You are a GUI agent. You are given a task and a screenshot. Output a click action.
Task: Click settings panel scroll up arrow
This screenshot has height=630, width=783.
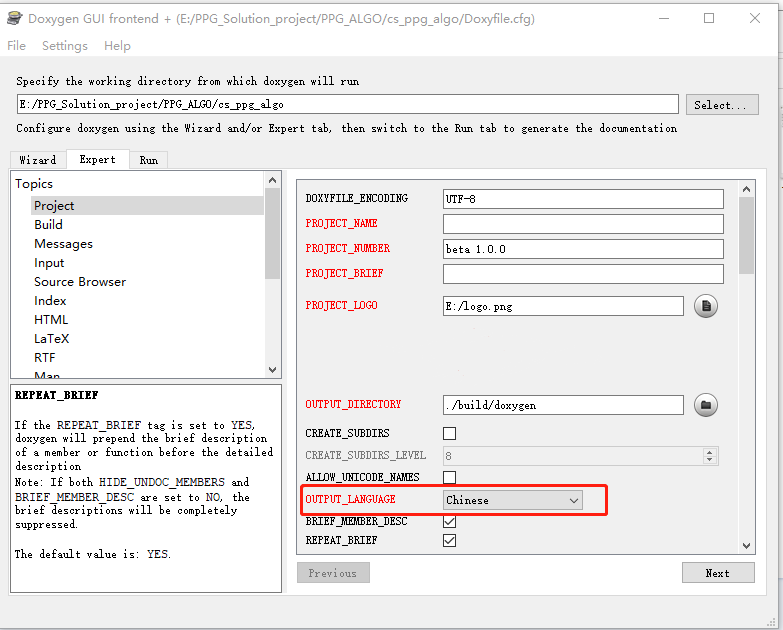(x=747, y=189)
